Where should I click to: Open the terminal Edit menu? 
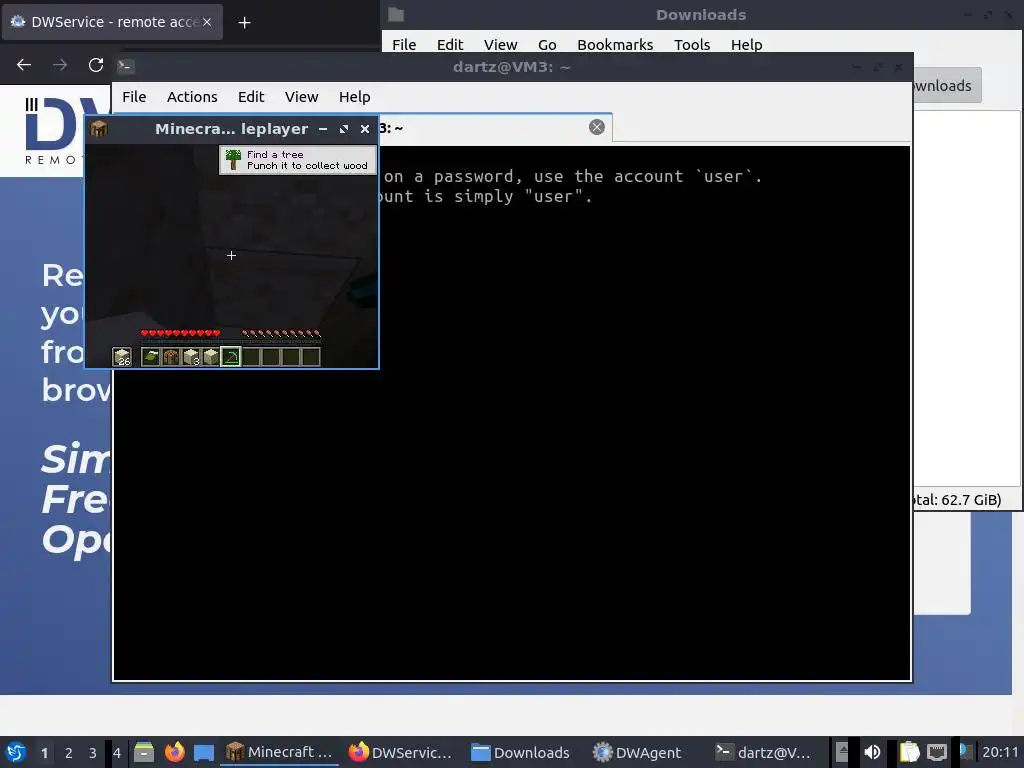pyautogui.click(x=251, y=97)
